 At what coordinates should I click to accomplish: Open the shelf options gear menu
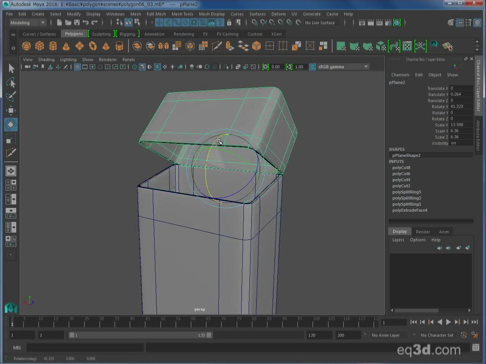(13, 48)
